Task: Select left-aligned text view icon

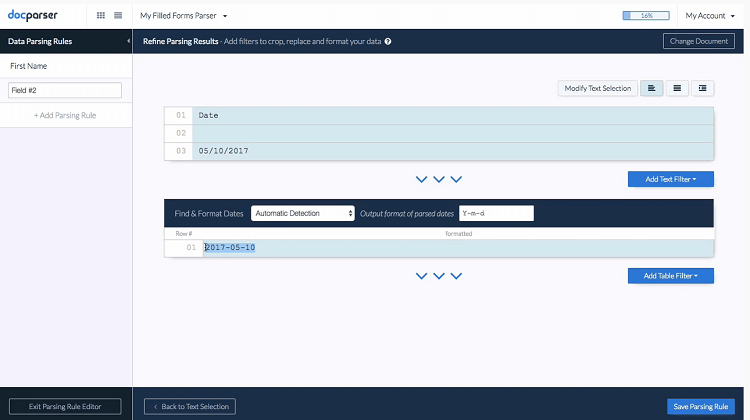Action: click(651, 88)
